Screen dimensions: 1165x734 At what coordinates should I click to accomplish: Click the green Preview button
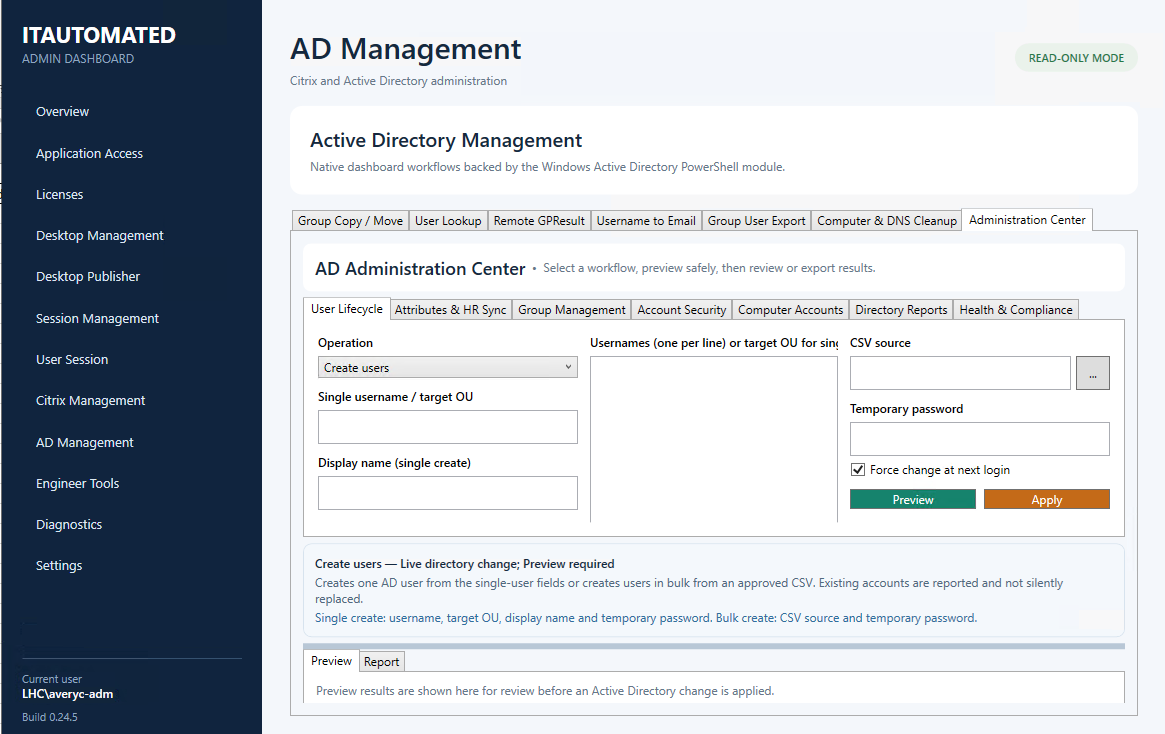912,499
